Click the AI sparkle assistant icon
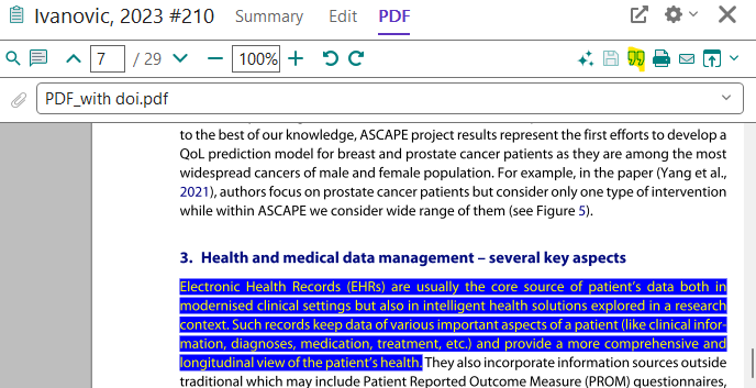Image resolution: width=756 pixels, height=388 pixels. tap(585, 59)
